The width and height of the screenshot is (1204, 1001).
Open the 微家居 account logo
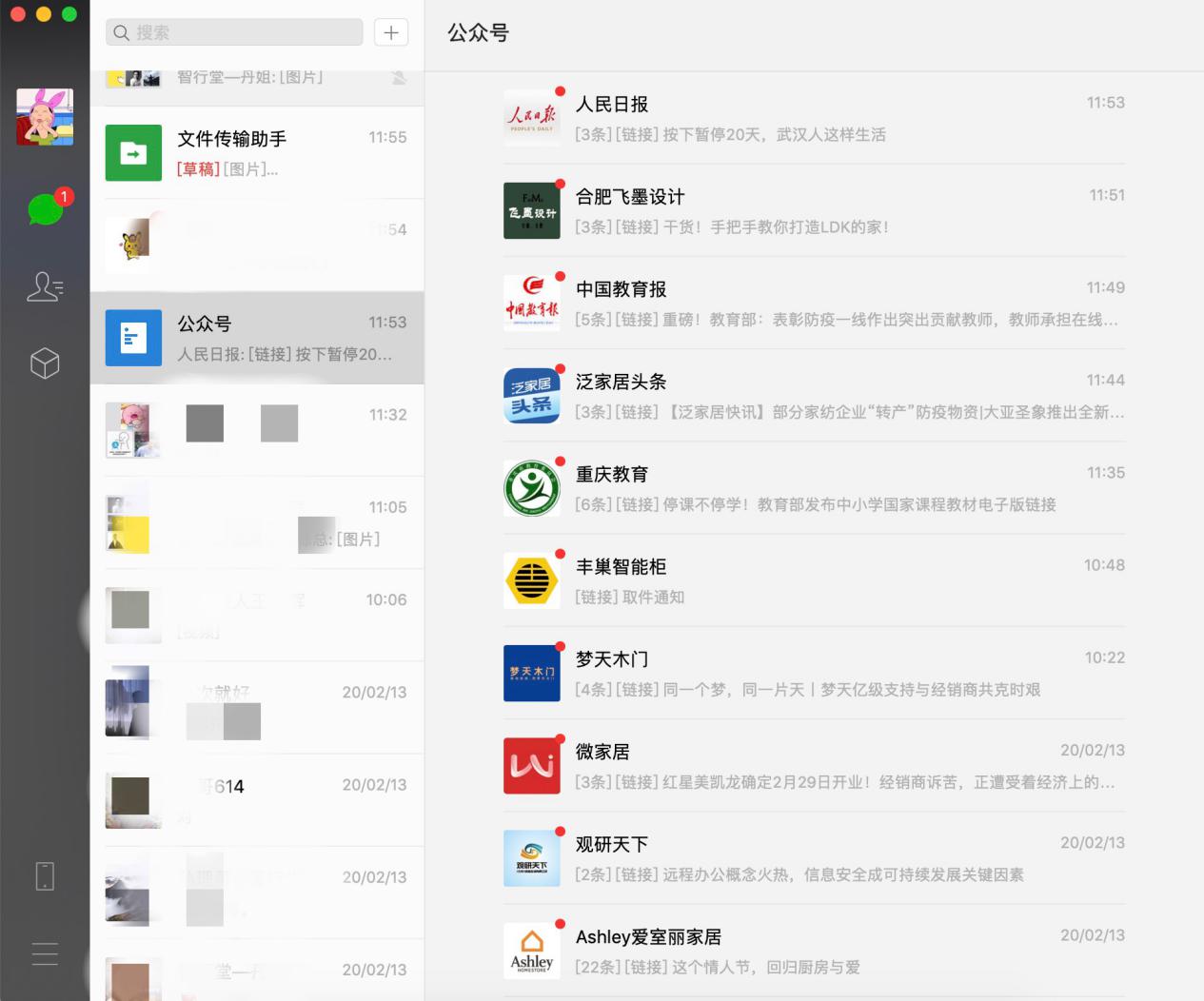532,765
